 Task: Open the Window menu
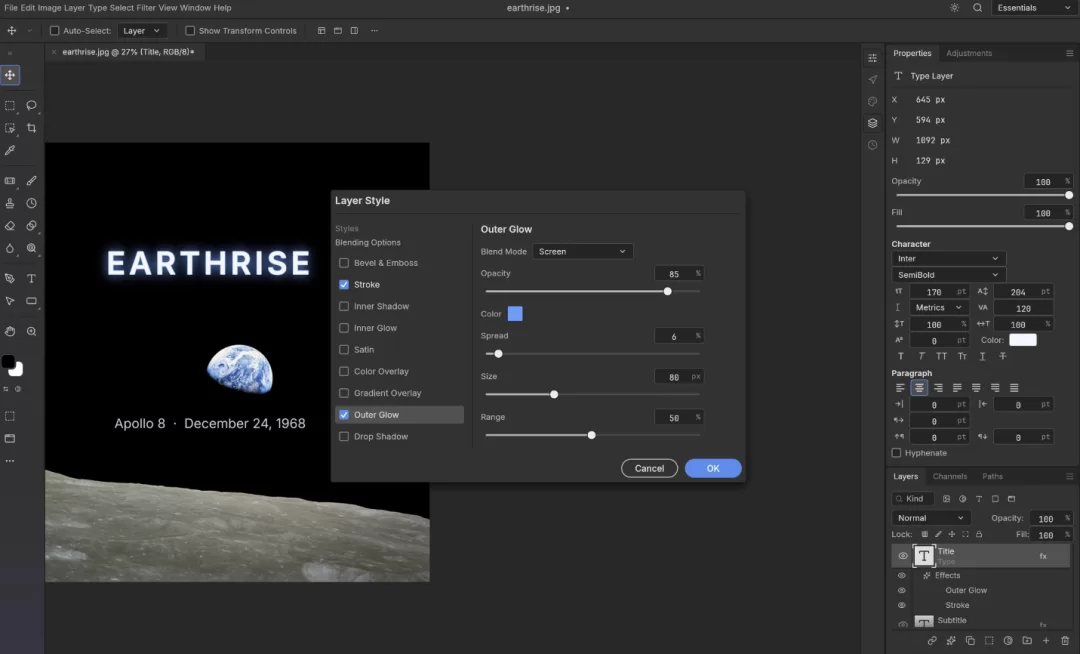point(195,8)
